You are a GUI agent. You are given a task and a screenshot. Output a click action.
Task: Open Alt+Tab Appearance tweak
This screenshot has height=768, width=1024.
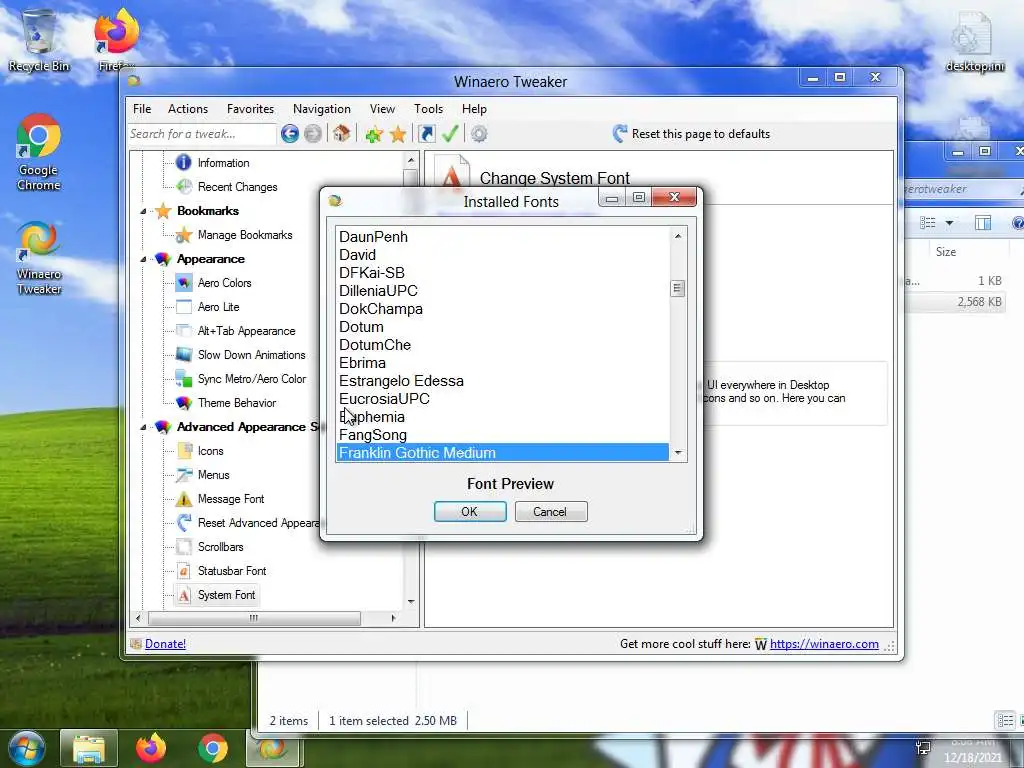[246, 331]
